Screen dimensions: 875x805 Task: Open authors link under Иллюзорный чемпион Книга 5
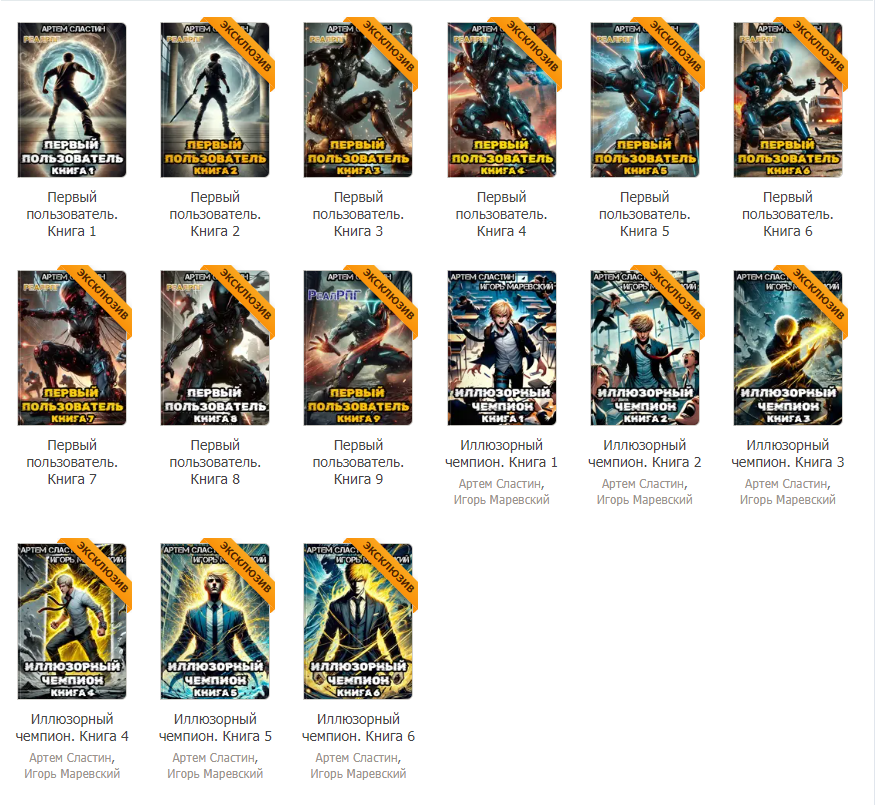tap(215, 765)
